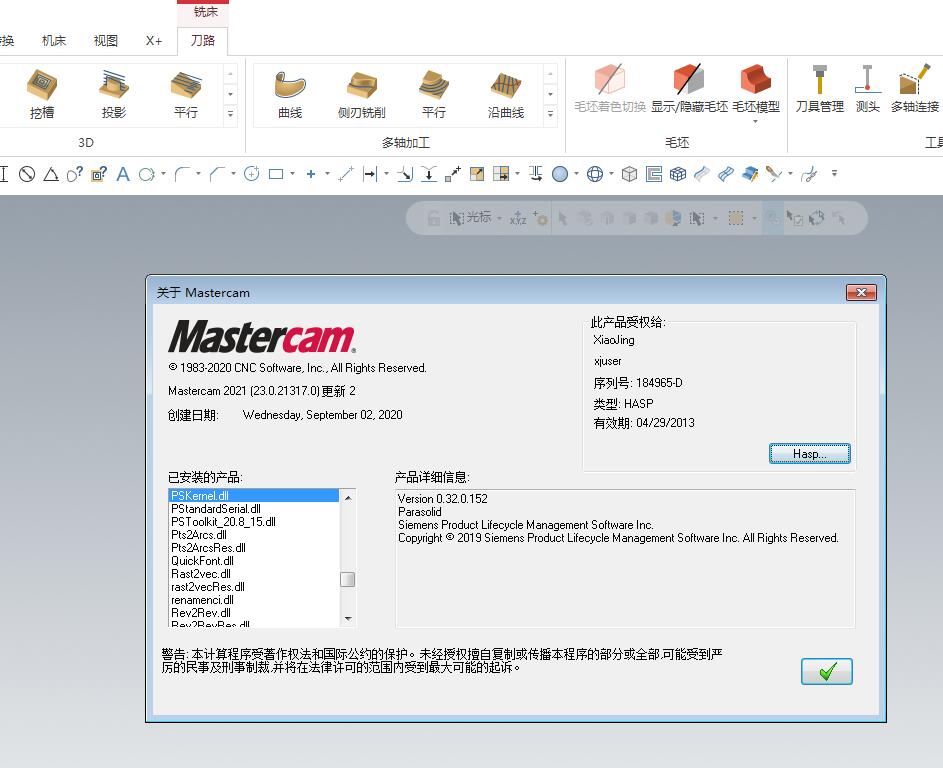Select the 挖槽 3D pocket toolpath
The width and height of the screenshot is (943, 768).
(x=41, y=94)
